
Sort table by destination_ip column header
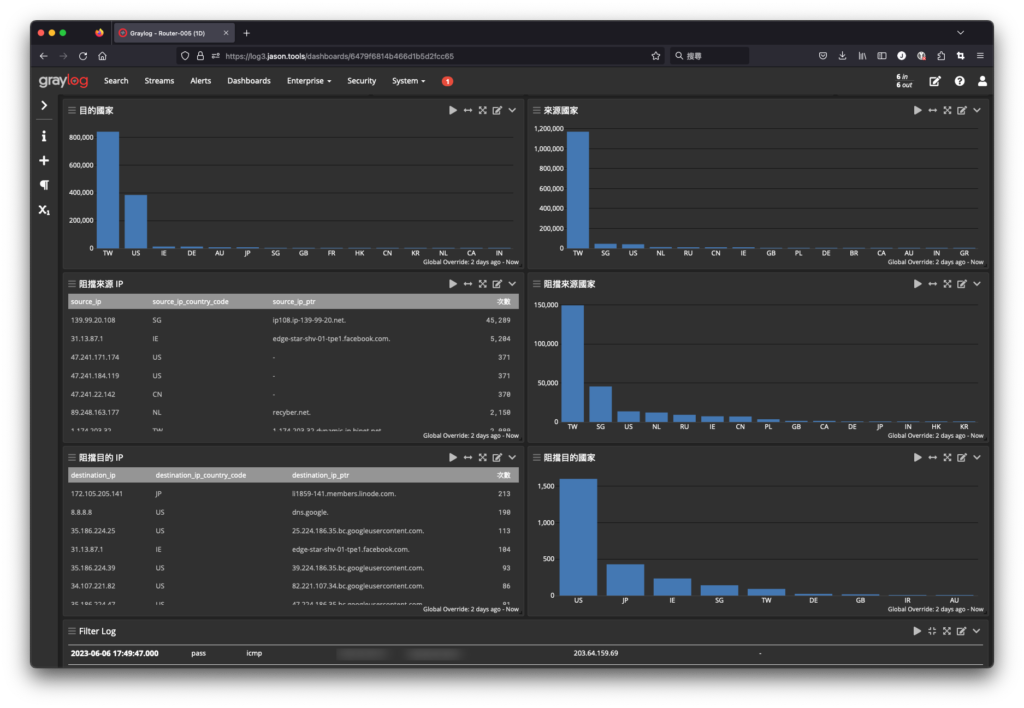93,475
